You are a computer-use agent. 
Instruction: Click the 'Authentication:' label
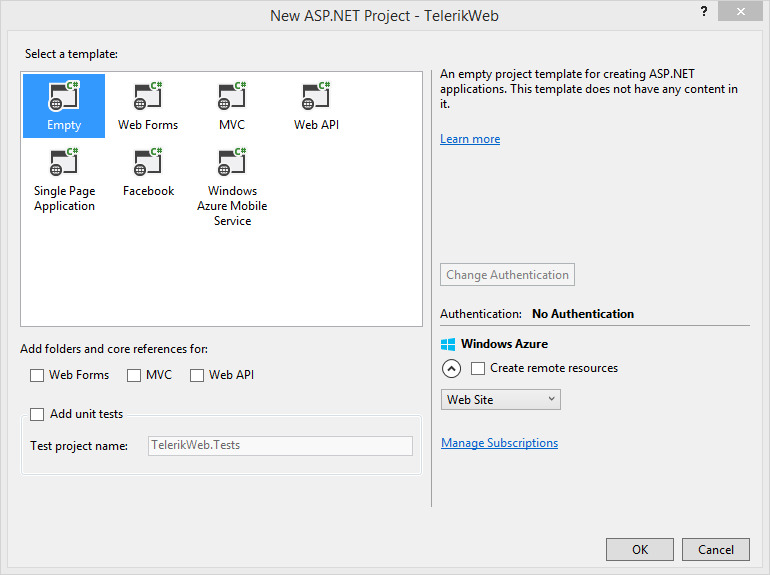(x=481, y=314)
